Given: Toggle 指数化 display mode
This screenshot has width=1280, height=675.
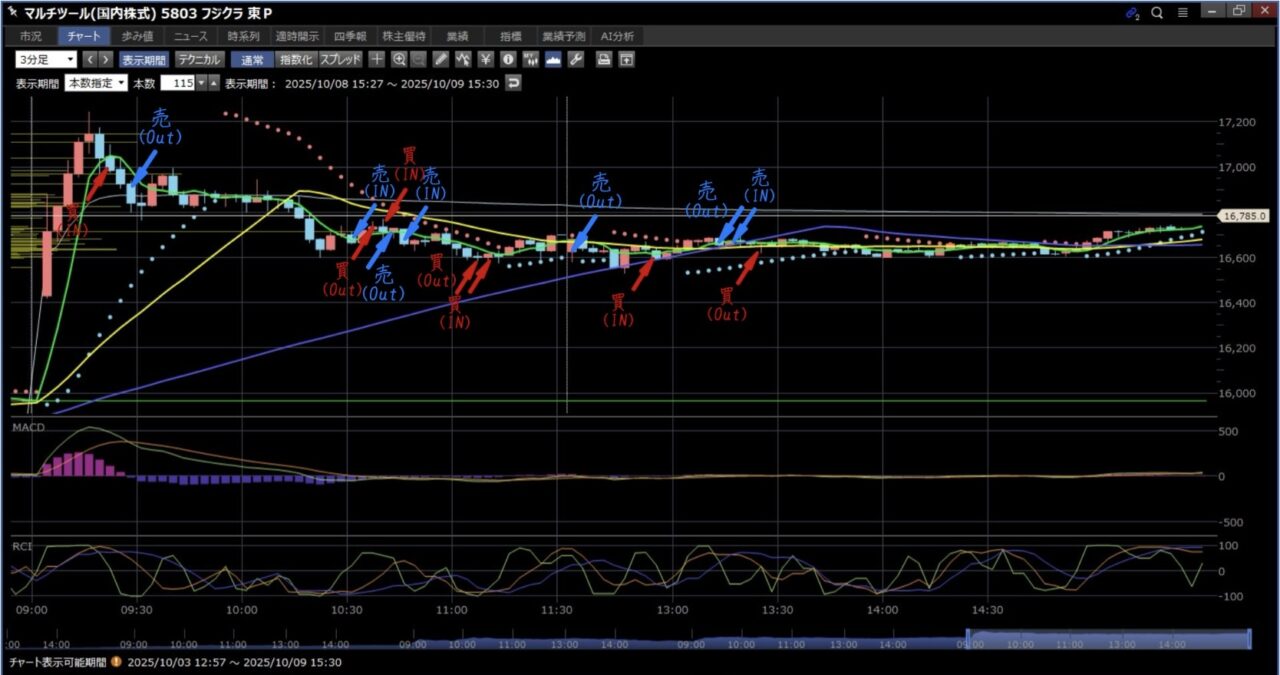Looking at the screenshot, I should 295,59.
